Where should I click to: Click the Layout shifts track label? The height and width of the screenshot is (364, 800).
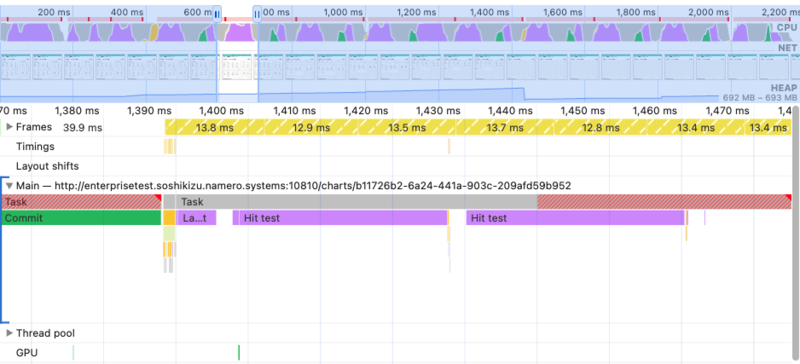(47, 166)
